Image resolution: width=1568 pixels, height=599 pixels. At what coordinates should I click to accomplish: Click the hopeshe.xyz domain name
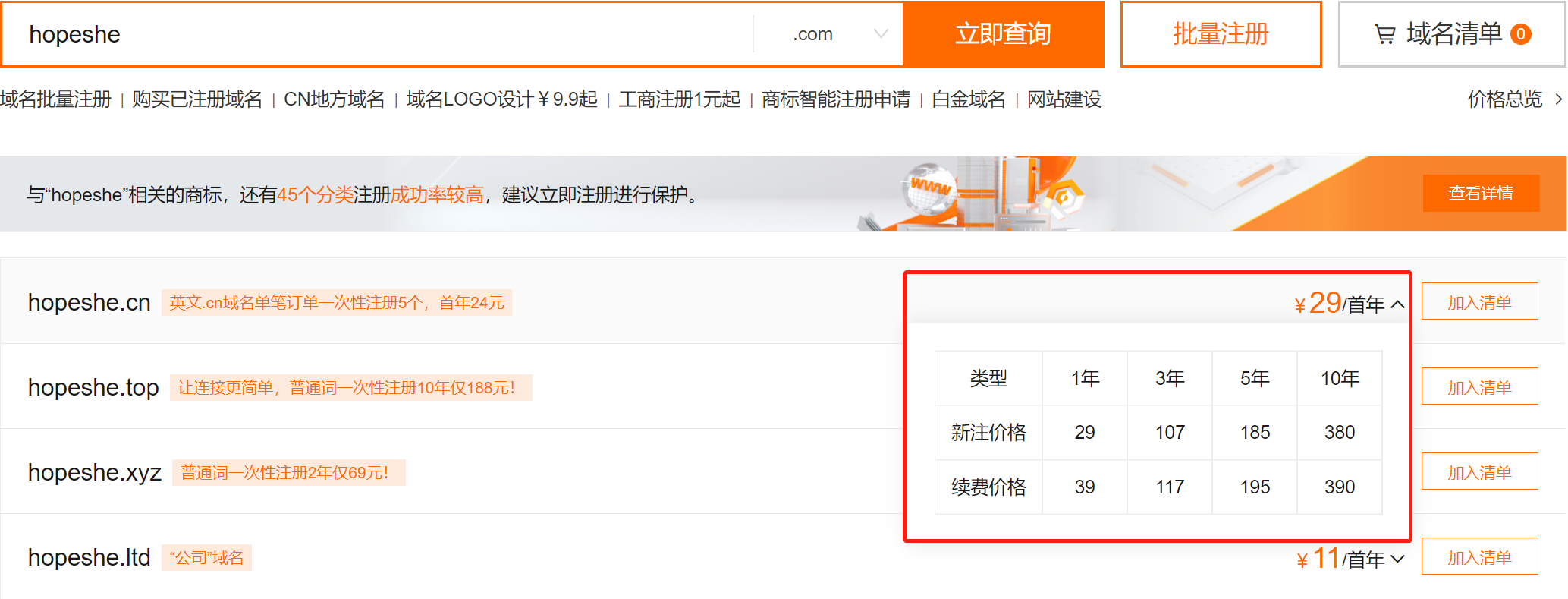tap(95, 472)
